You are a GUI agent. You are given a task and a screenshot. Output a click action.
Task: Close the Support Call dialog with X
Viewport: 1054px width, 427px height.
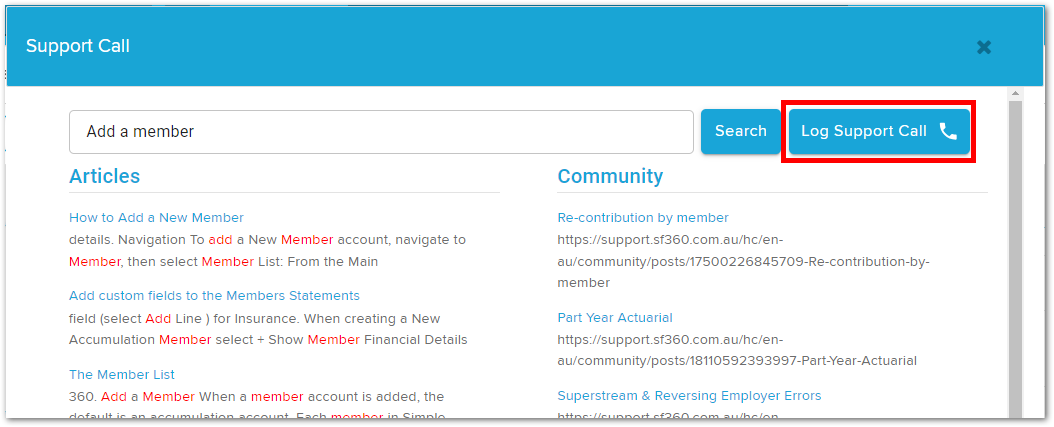pos(984,47)
